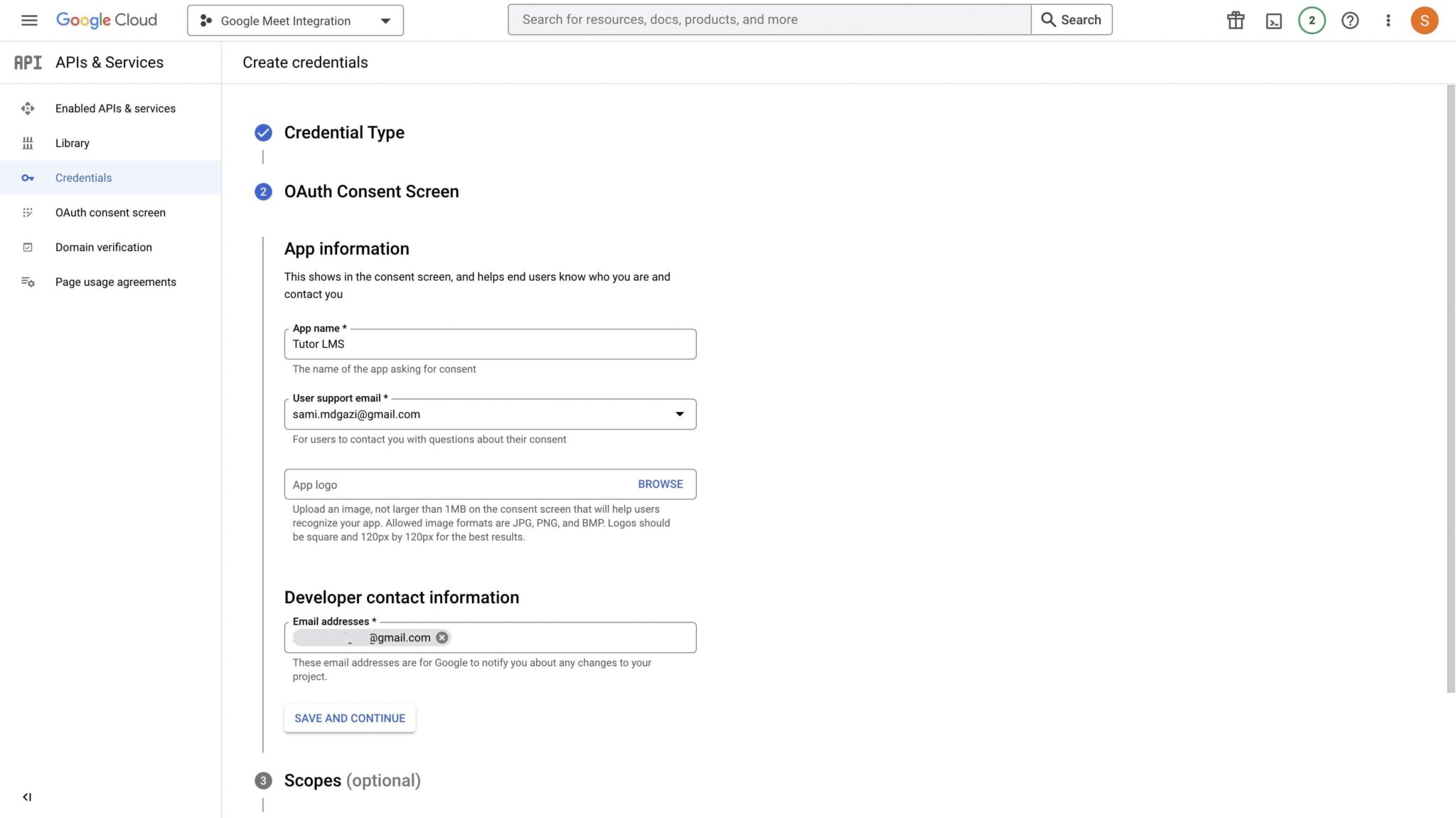The height and width of the screenshot is (818, 1456).
Task: Click BROWSE to upload an app logo
Action: [x=660, y=484]
